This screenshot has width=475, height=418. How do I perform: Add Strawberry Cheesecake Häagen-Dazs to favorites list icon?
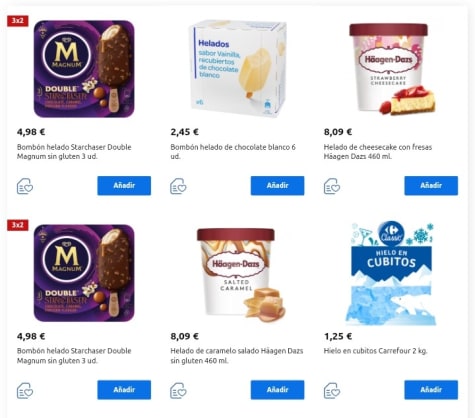click(x=332, y=186)
